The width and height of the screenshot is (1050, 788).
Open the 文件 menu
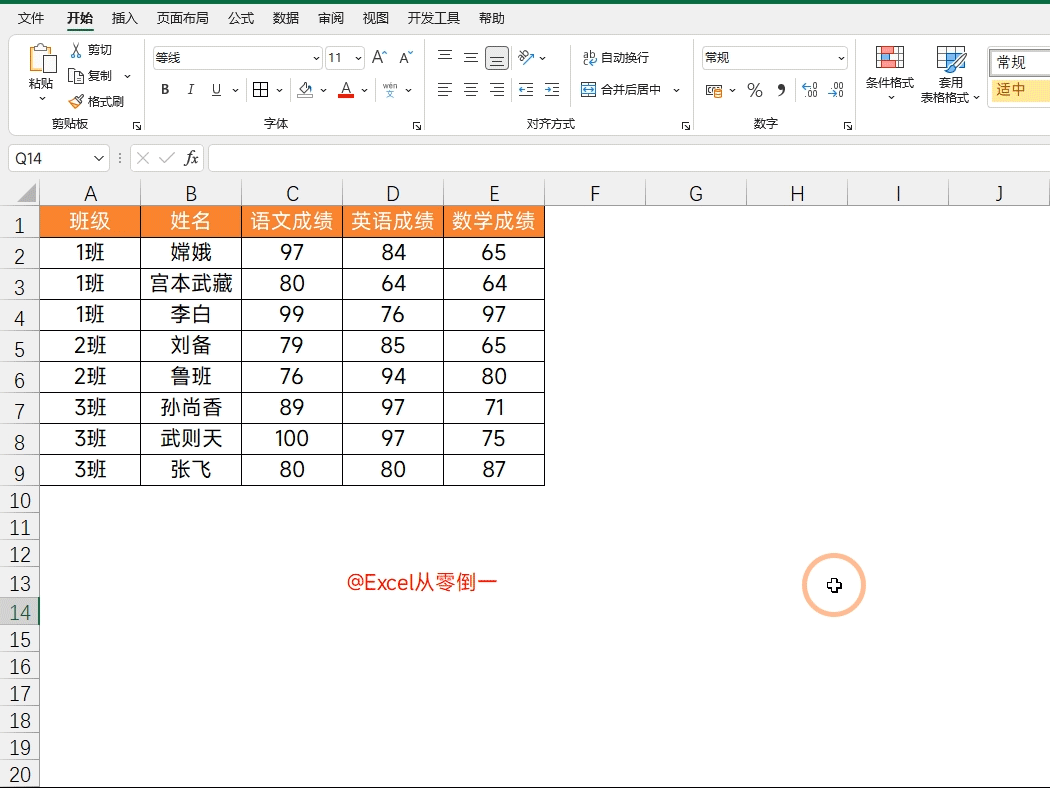pyautogui.click(x=31, y=18)
